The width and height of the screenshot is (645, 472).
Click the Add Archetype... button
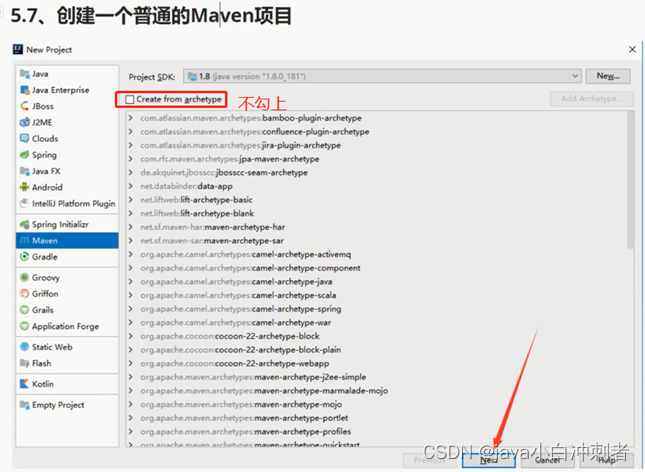coord(592,99)
